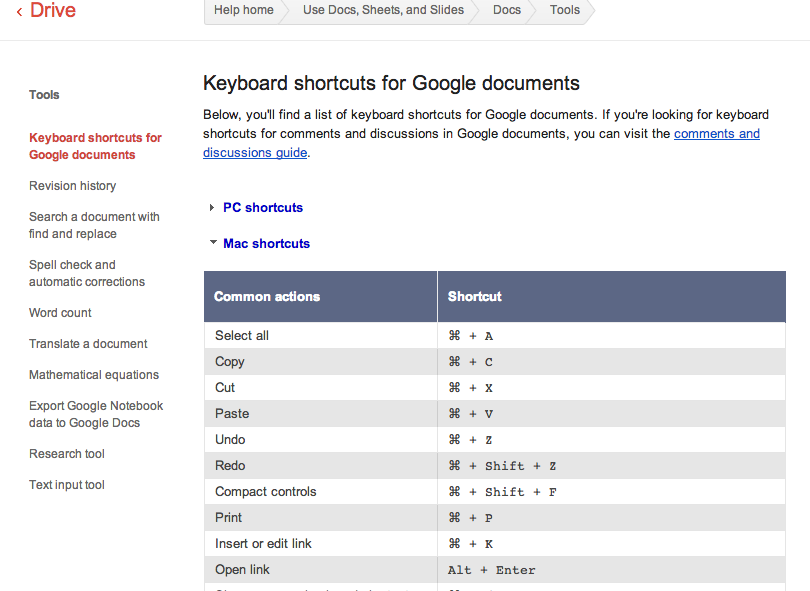
Task: Open the Text input tool sidebar link
Action: click(67, 485)
